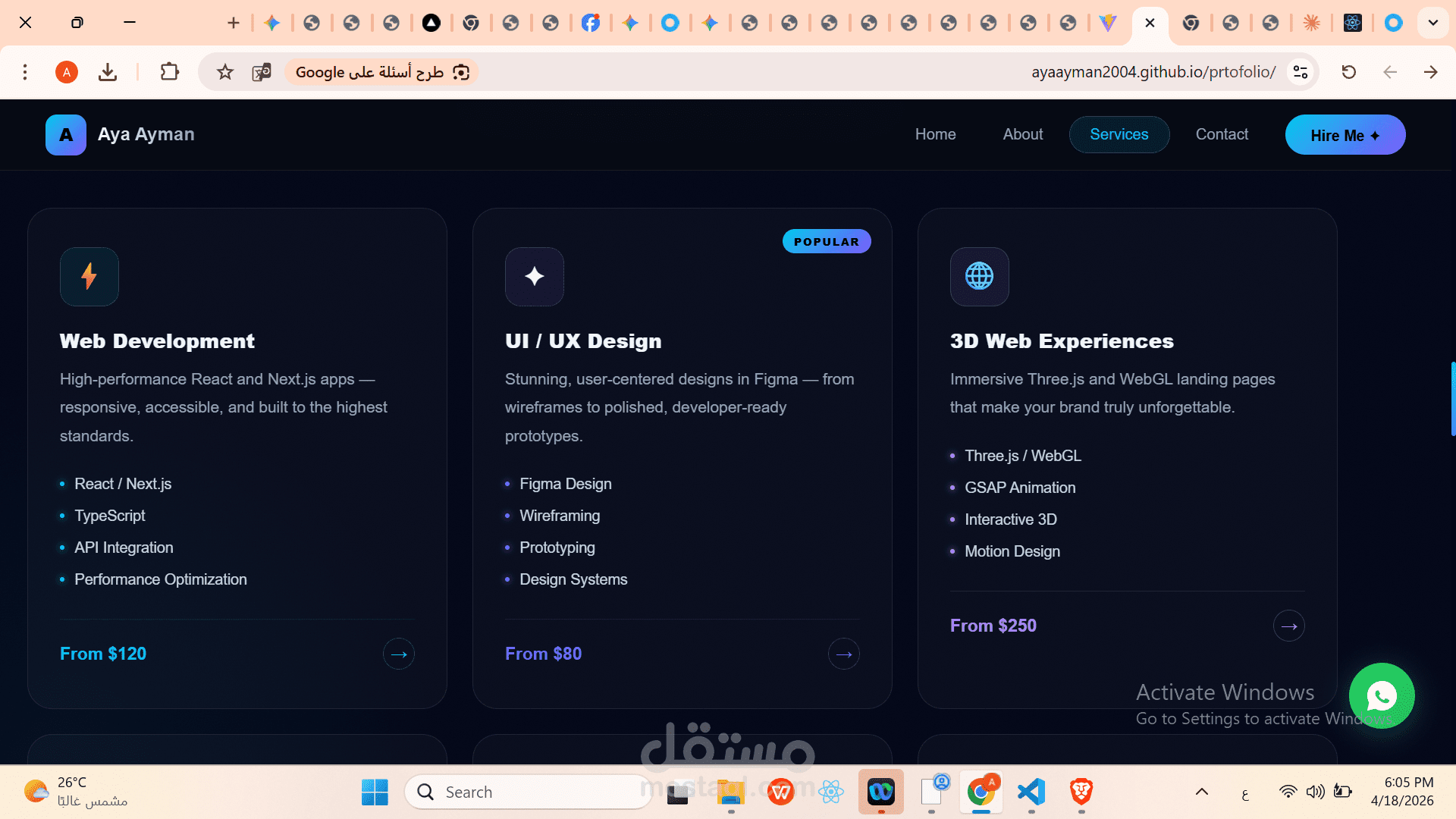Image resolution: width=1456 pixels, height=819 pixels.
Task: Click the arrow next to From $250
Action: tap(1288, 626)
